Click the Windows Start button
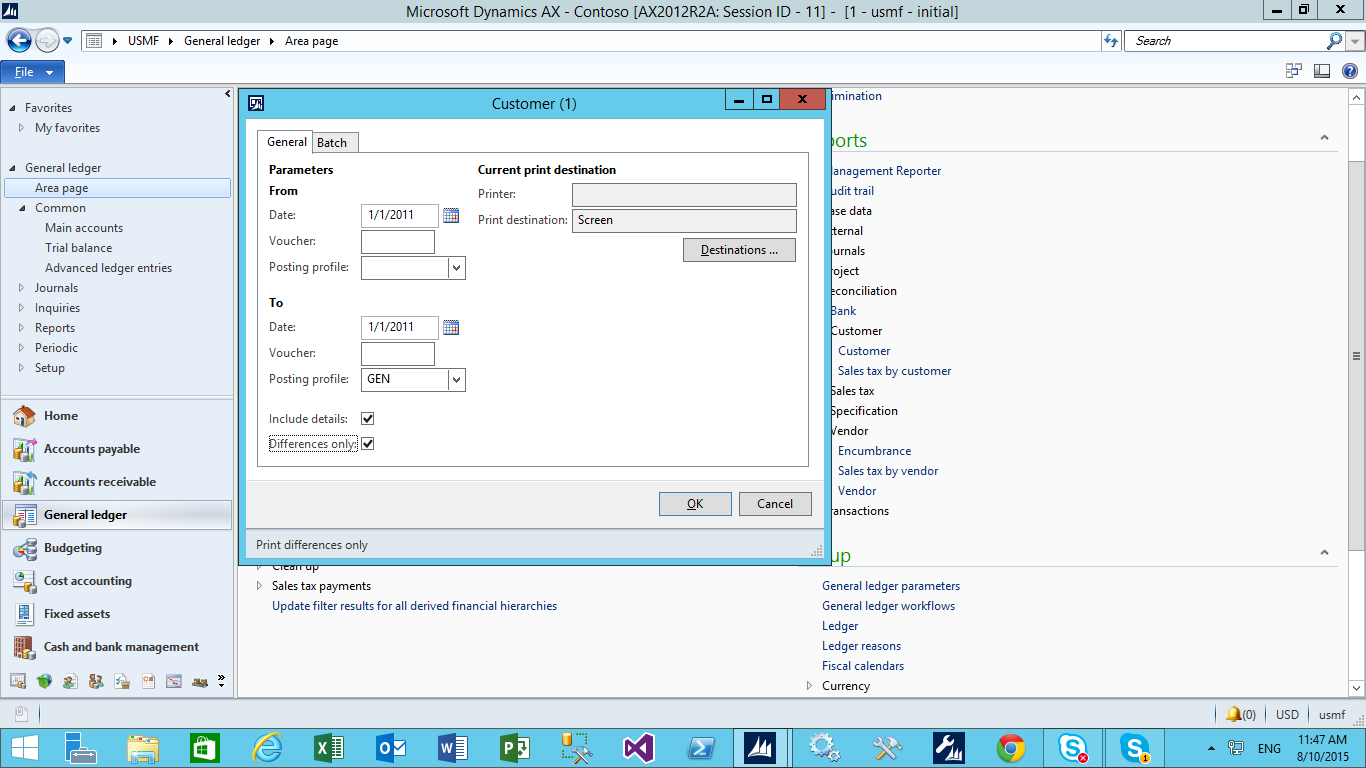The image size is (1366, 768). pyautogui.click(x=25, y=748)
